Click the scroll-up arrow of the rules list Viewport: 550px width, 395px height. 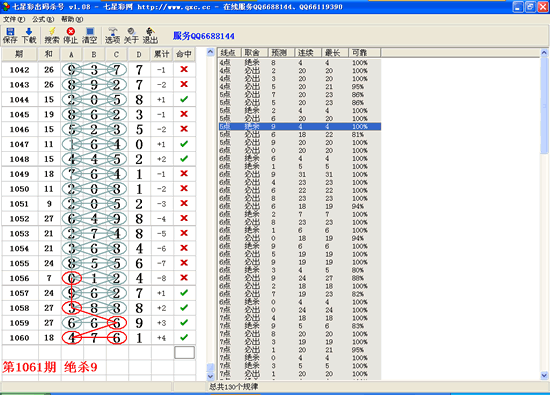tap(544, 53)
